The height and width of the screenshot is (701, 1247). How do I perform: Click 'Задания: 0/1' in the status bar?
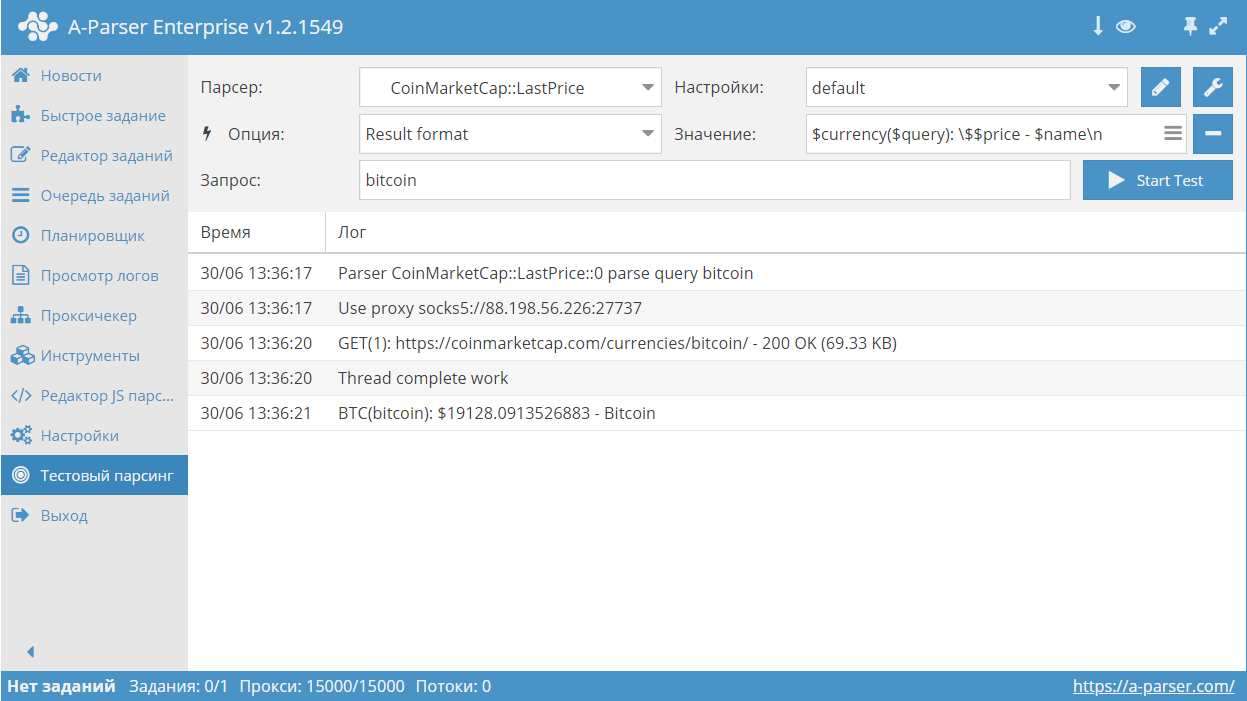[x=179, y=686]
